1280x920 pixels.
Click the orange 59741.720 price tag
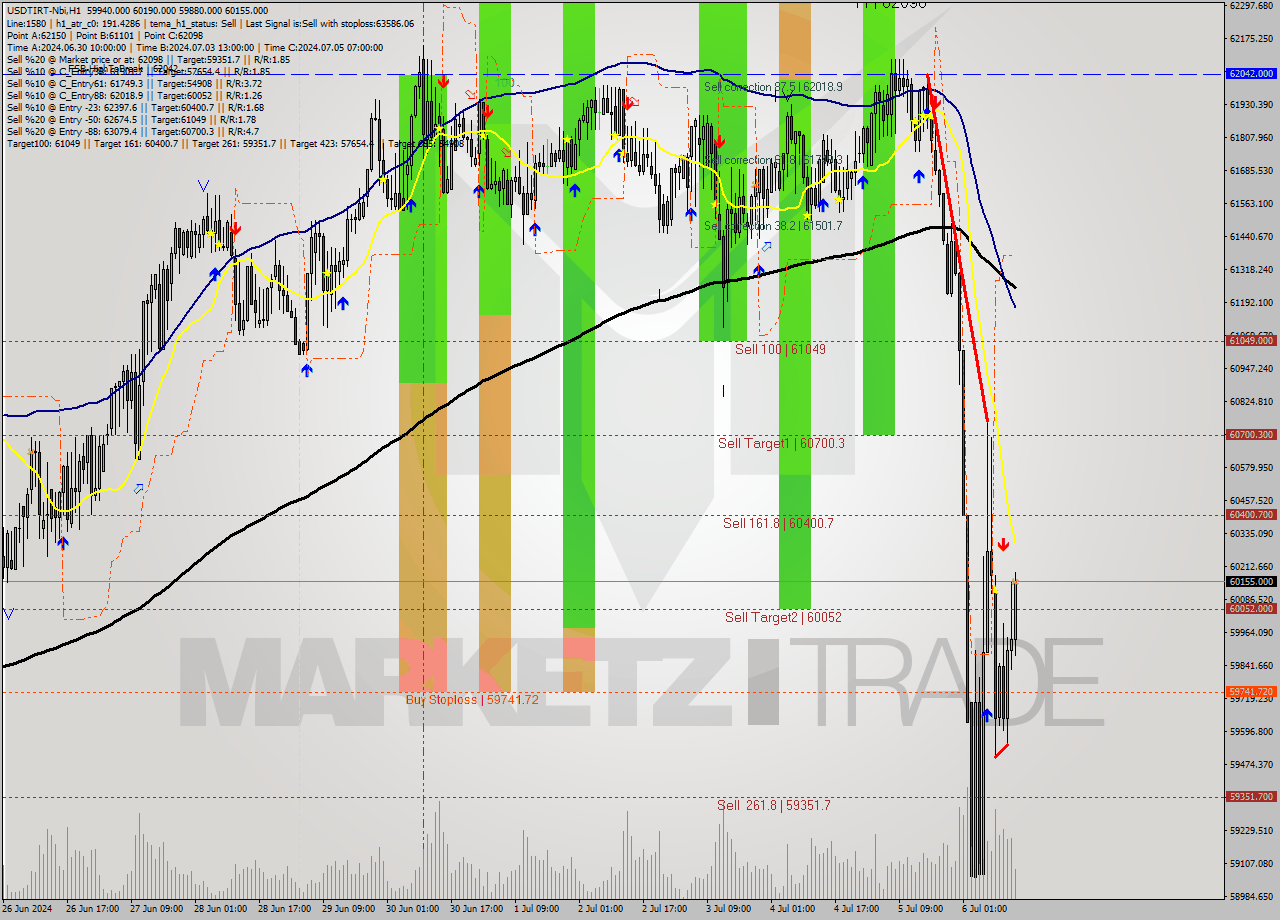(1250, 692)
